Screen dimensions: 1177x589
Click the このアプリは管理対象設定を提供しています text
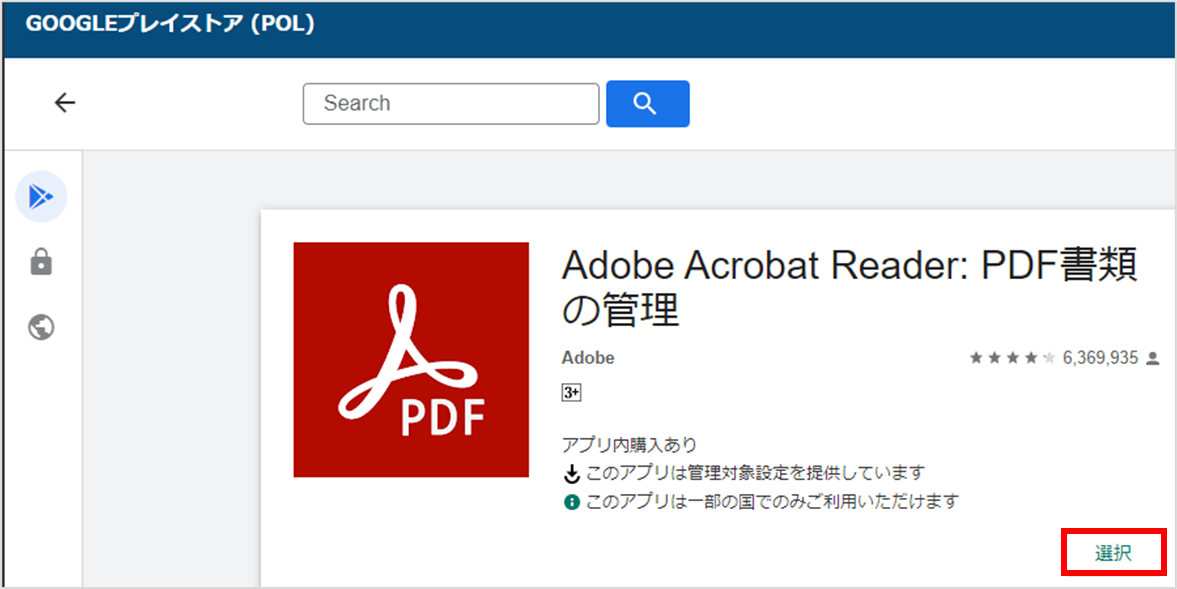tap(754, 473)
